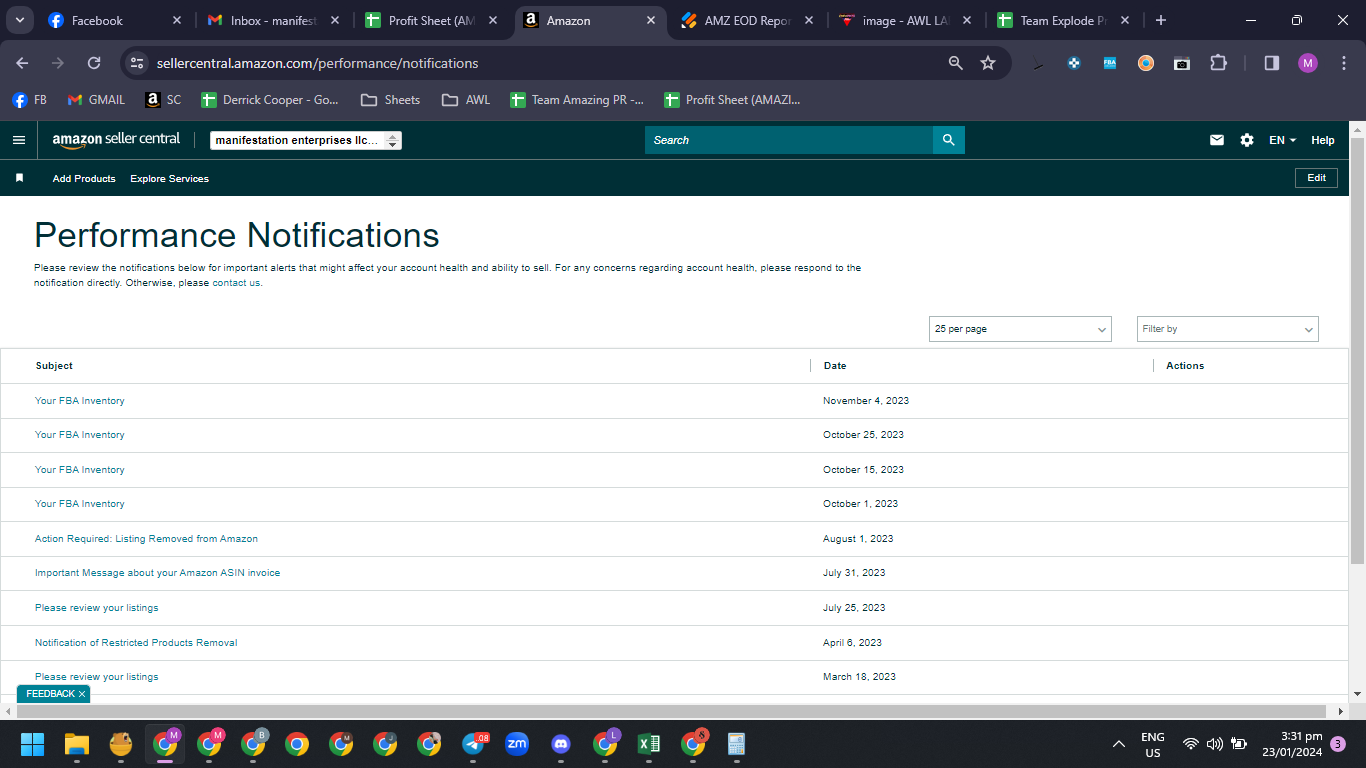Reload the current page

click(x=94, y=63)
